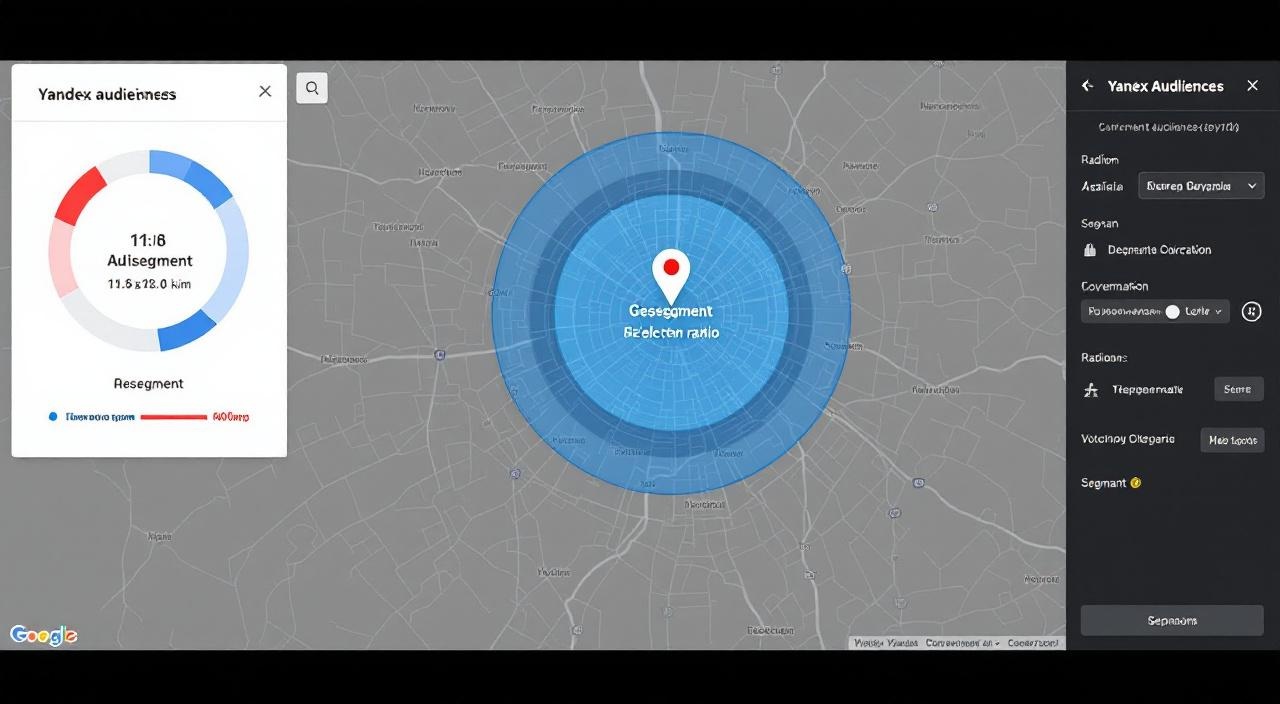Click the yellow info icon beside Segmant
Viewport: 1280px width, 704px height.
tap(1136, 483)
